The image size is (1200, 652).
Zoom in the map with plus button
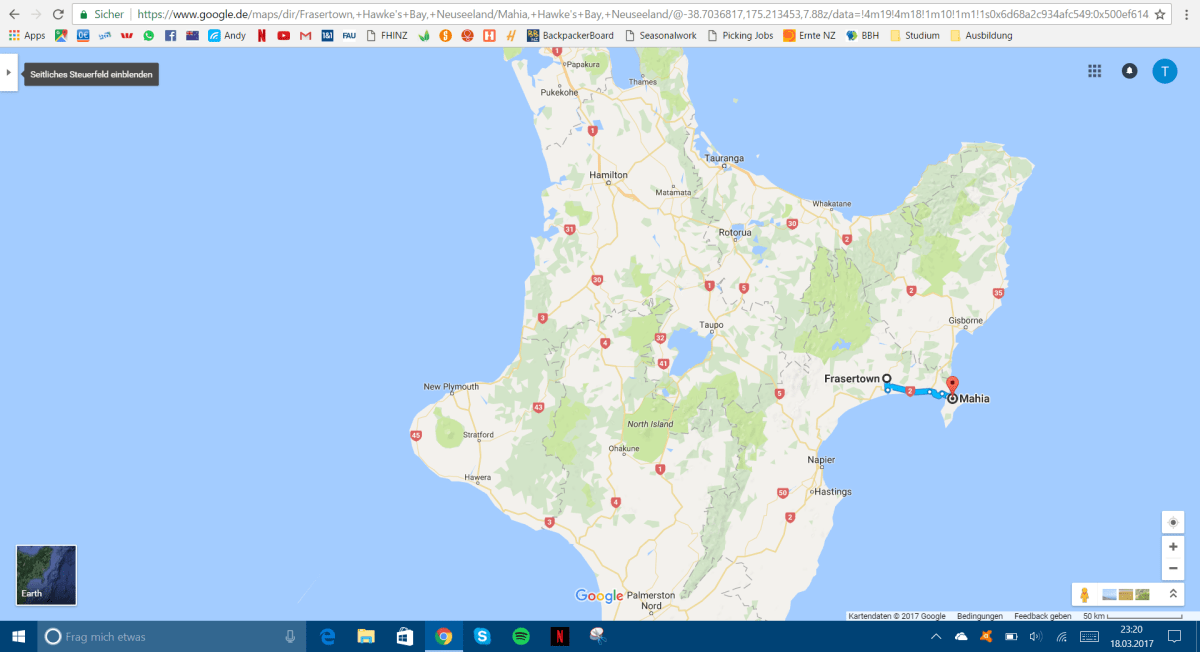coord(1173,547)
